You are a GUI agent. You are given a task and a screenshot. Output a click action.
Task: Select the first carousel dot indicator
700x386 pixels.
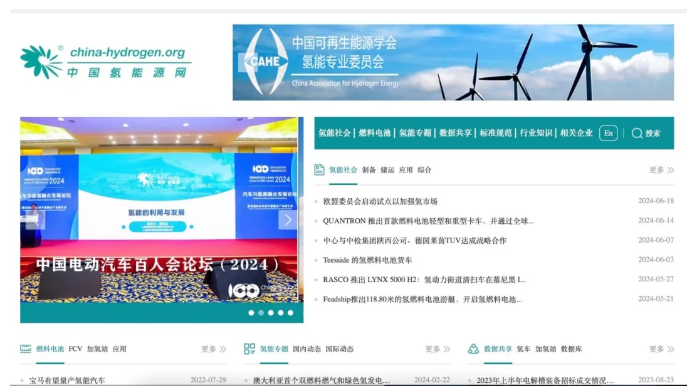251,313
